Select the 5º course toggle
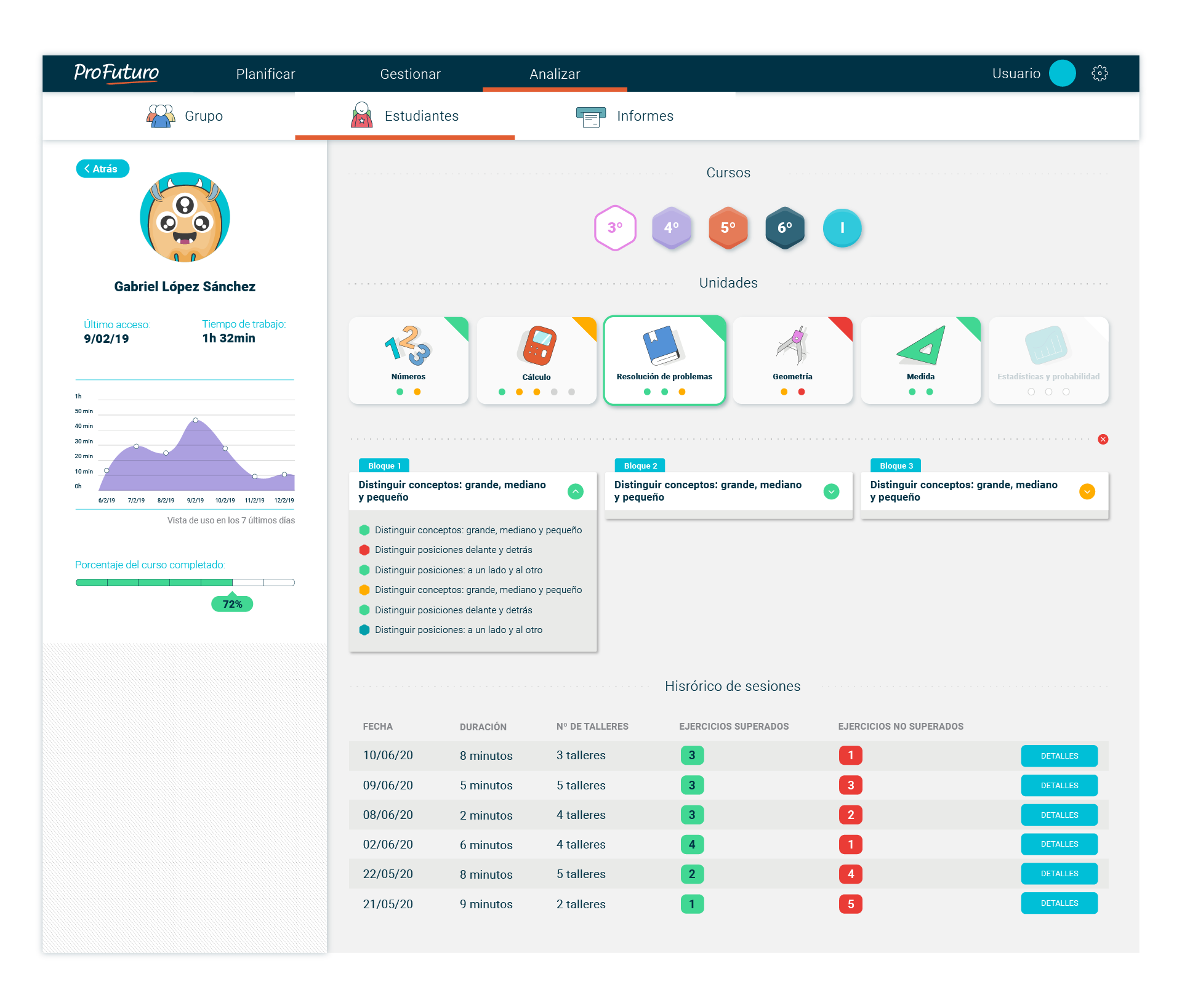 728,227
